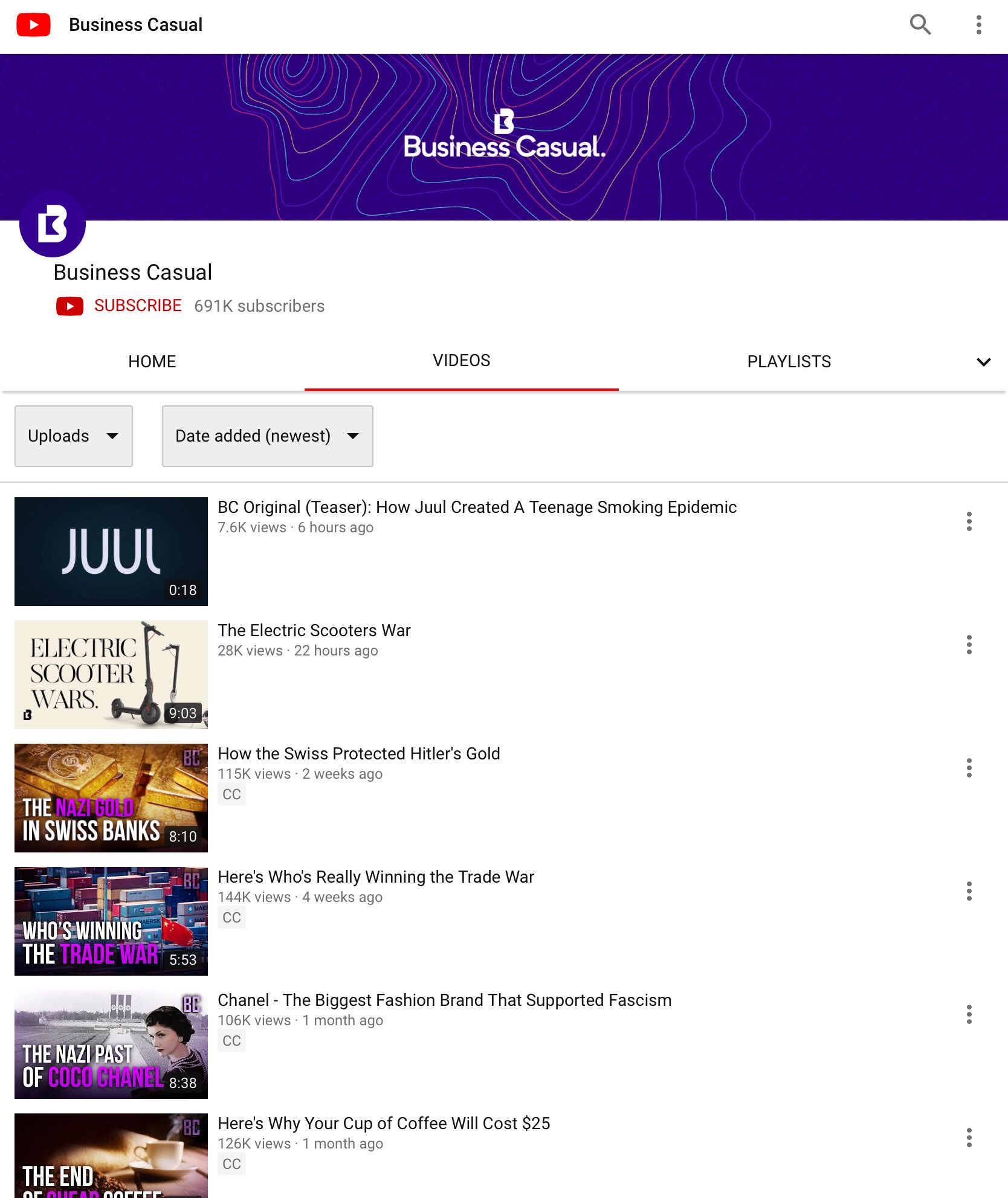Open options for the Chanel fascism video

click(x=969, y=1014)
